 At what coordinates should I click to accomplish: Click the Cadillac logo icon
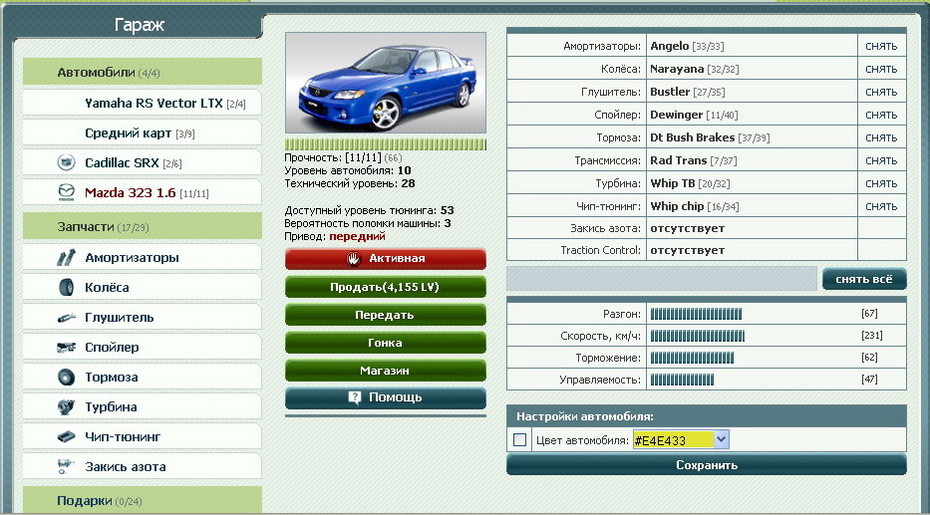(66, 163)
